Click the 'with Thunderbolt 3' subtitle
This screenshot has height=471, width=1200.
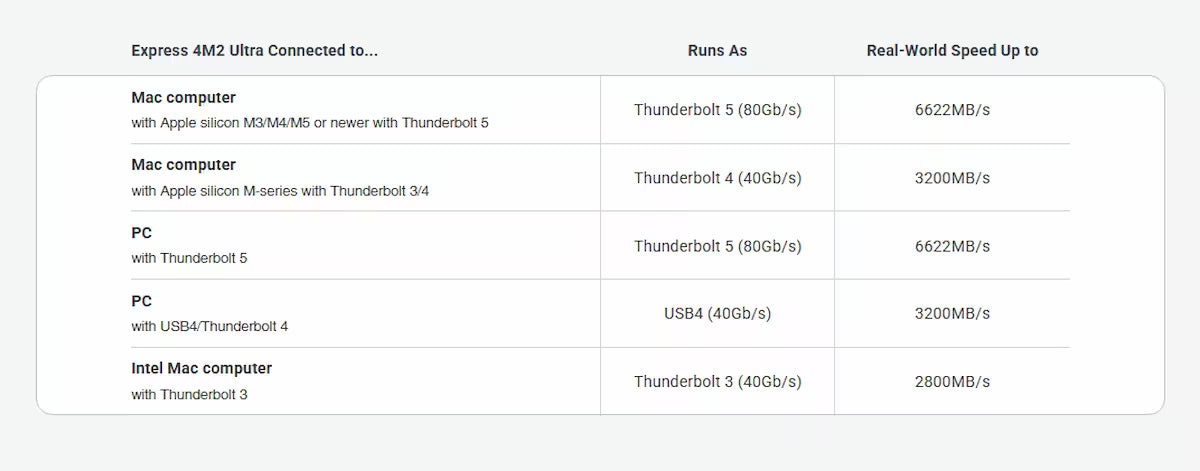(x=189, y=395)
